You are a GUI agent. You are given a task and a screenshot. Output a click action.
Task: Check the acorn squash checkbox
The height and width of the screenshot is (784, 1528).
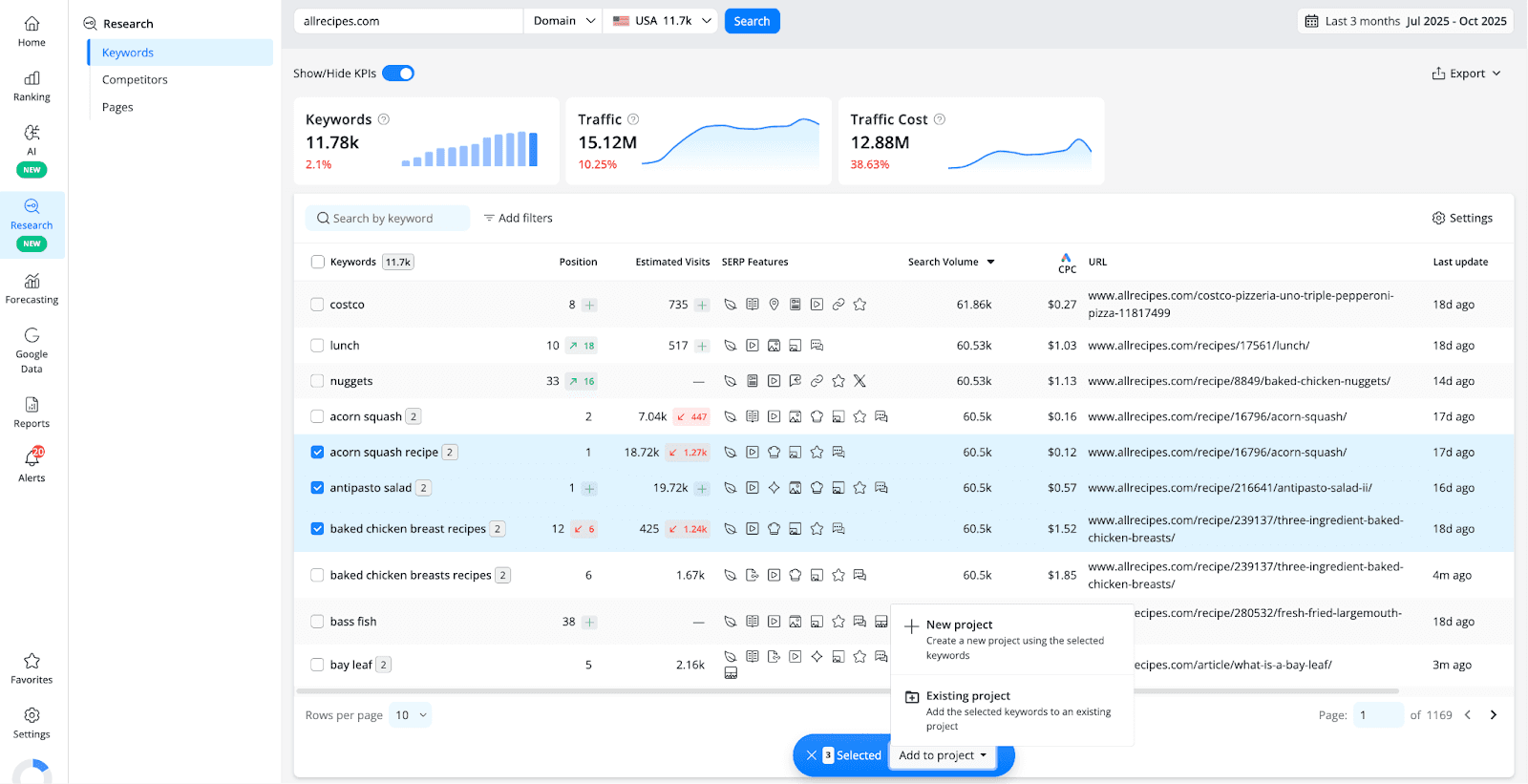pyautogui.click(x=317, y=416)
